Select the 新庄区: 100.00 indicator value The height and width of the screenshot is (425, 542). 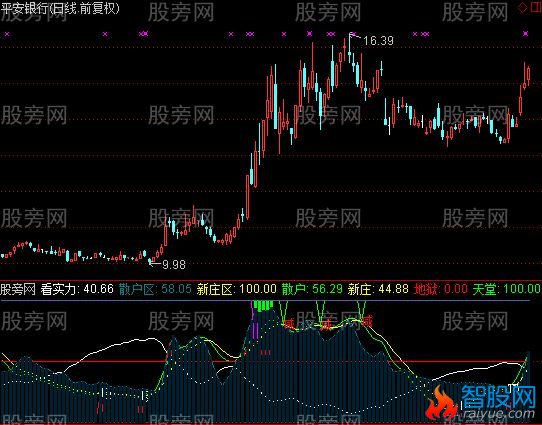coord(237,289)
